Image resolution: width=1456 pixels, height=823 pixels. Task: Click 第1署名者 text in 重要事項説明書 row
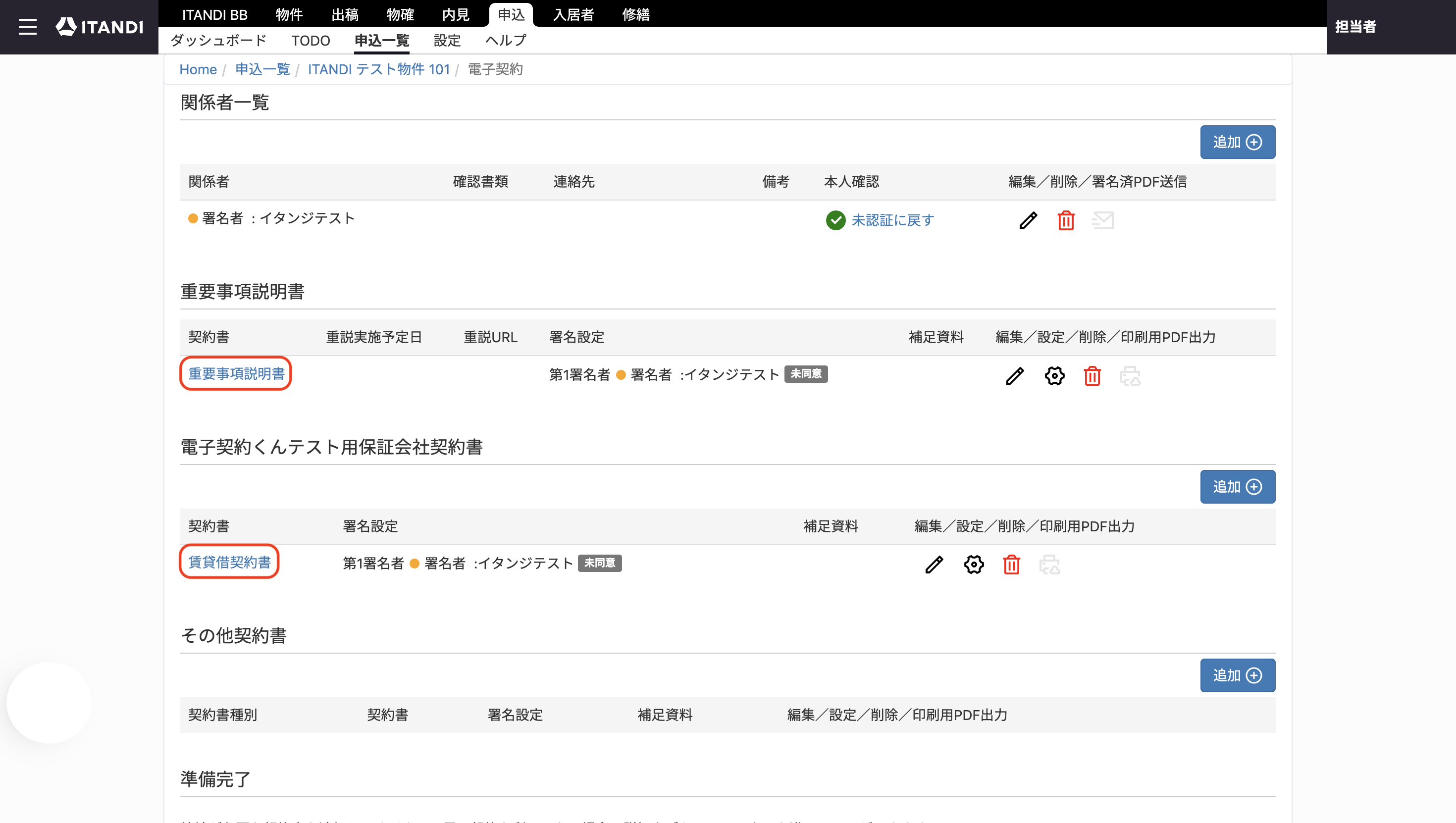click(x=579, y=375)
